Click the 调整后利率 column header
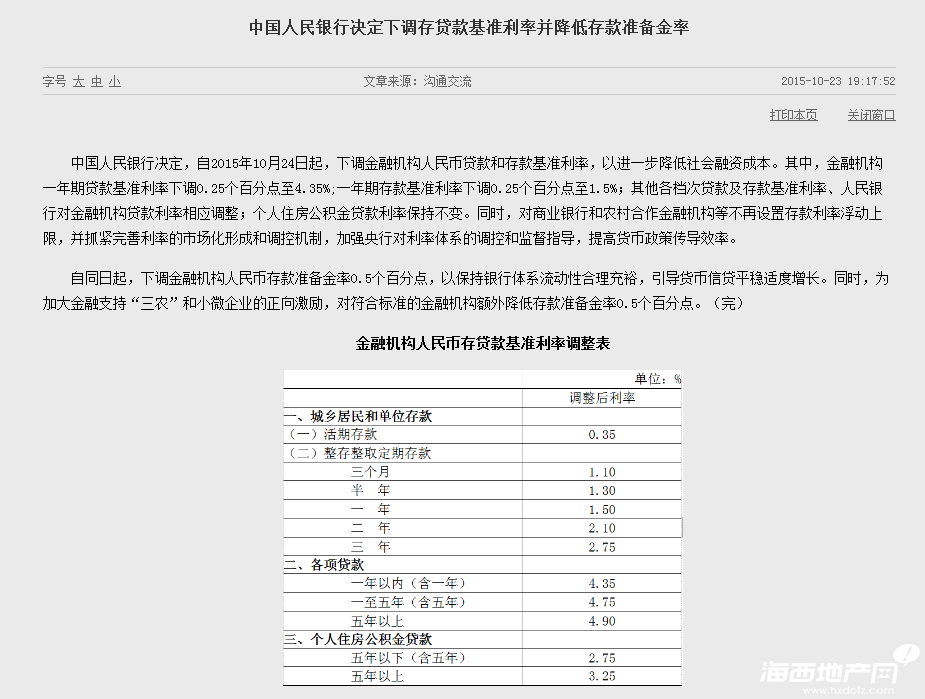 pyautogui.click(x=602, y=398)
